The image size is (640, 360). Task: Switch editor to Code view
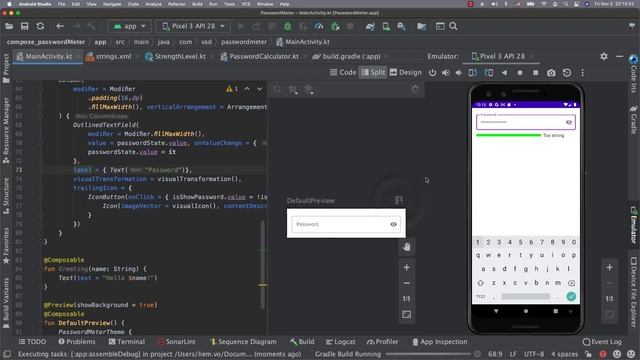[343, 72]
